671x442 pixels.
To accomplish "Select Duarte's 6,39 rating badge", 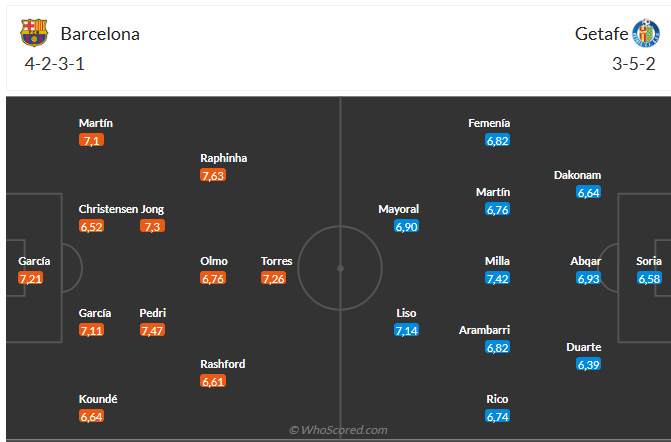I will tap(588, 365).
